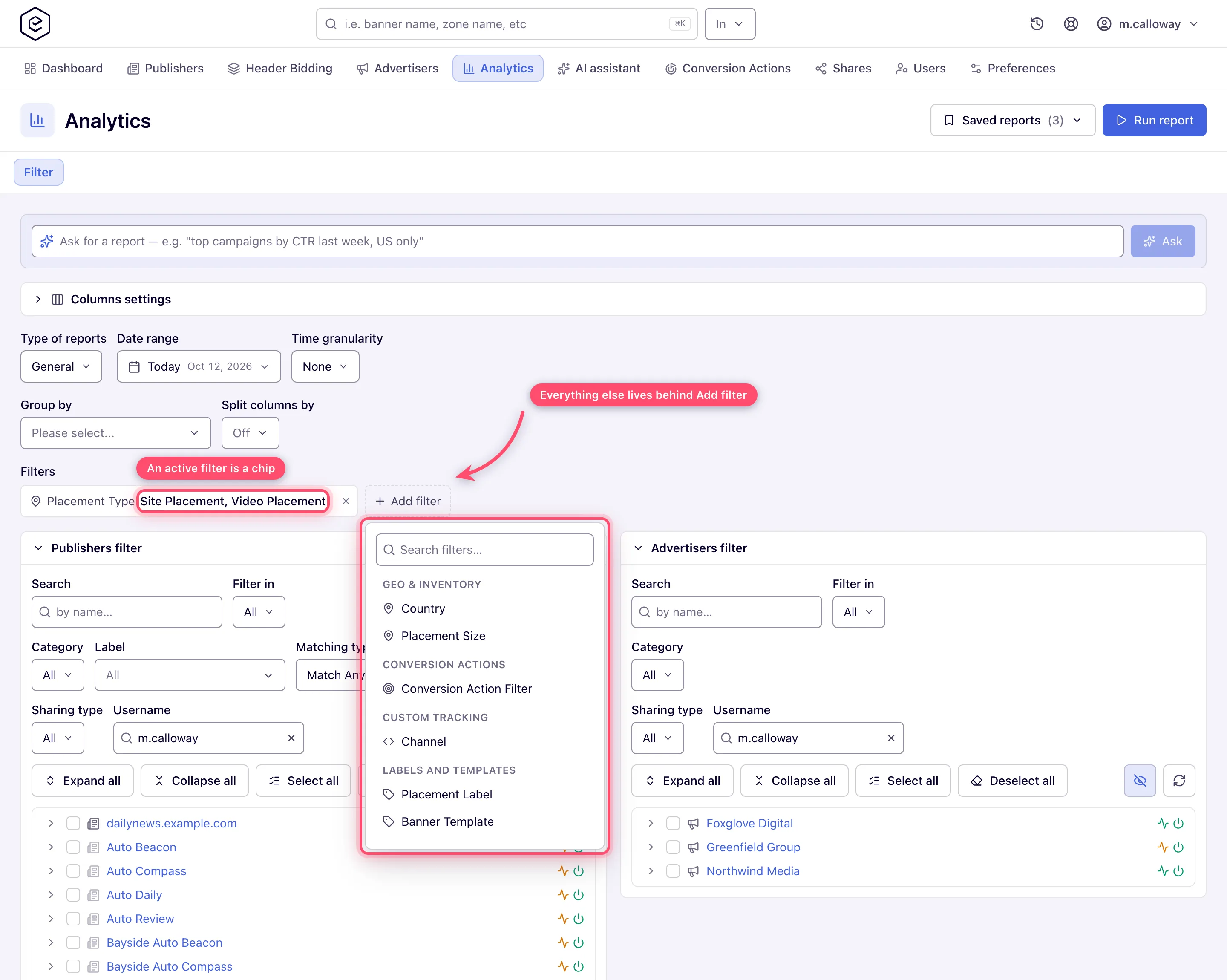The image size is (1227, 980).
Task: Clear the Publishers Username m.calloway field
Action: (291, 738)
